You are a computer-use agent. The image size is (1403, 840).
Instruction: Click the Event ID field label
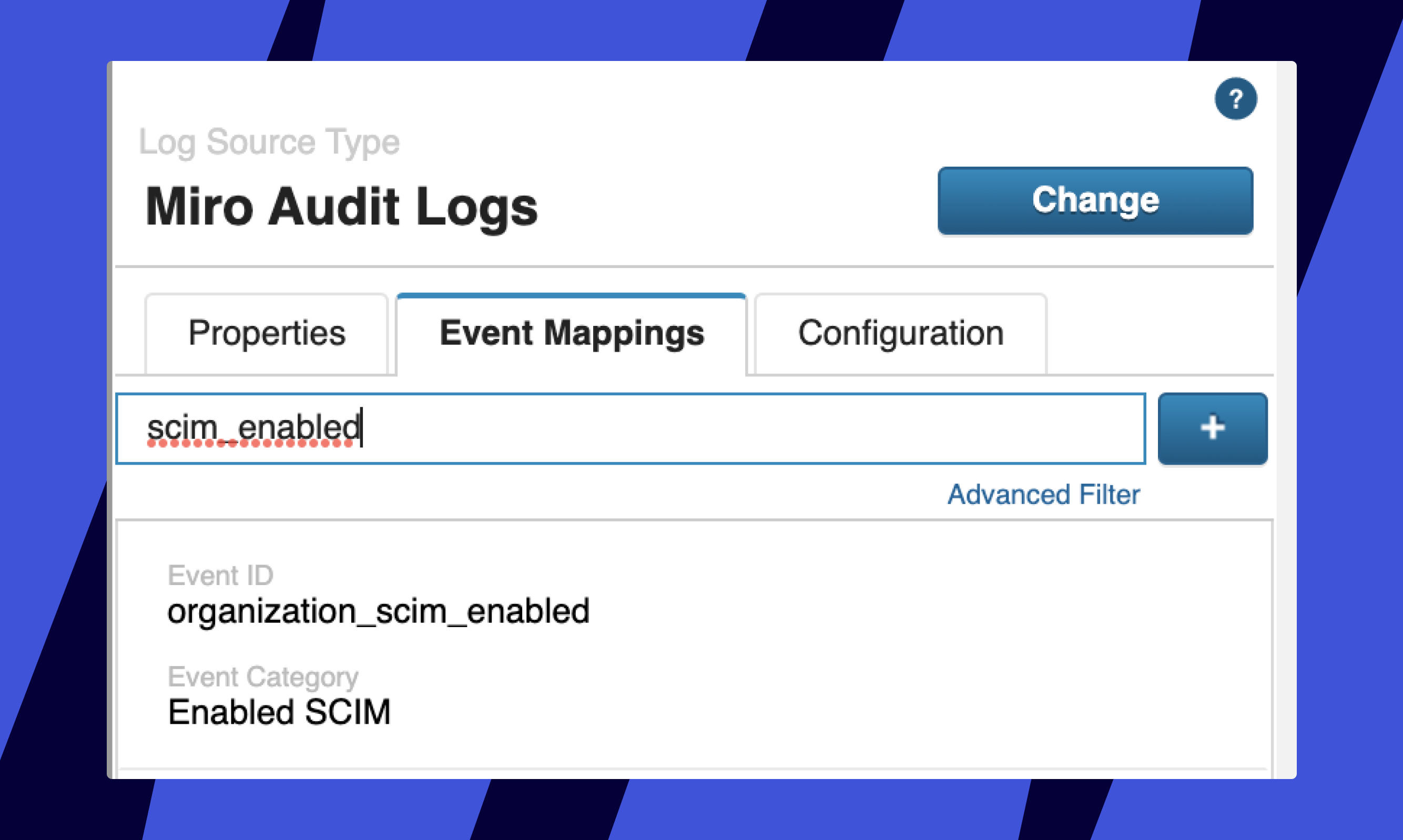pyautogui.click(x=220, y=576)
